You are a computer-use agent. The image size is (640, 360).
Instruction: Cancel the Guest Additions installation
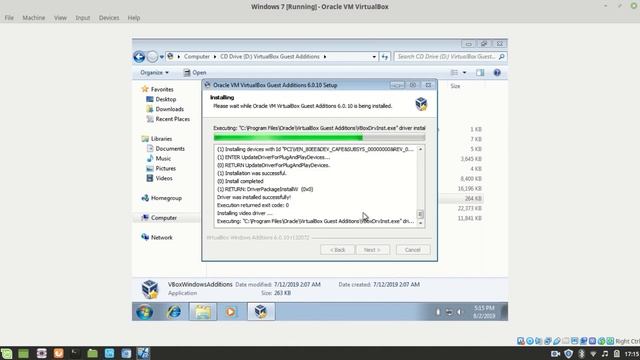point(413,250)
